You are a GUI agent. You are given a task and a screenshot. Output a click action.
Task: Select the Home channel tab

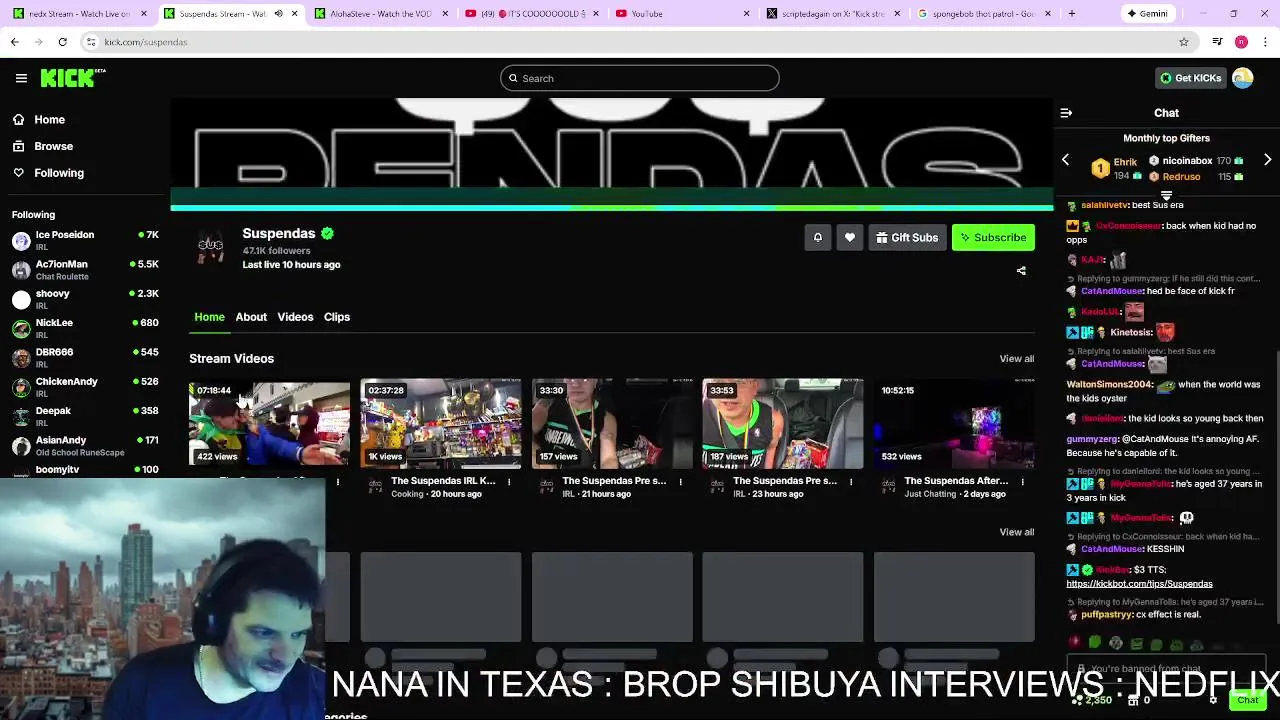(x=209, y=317)
